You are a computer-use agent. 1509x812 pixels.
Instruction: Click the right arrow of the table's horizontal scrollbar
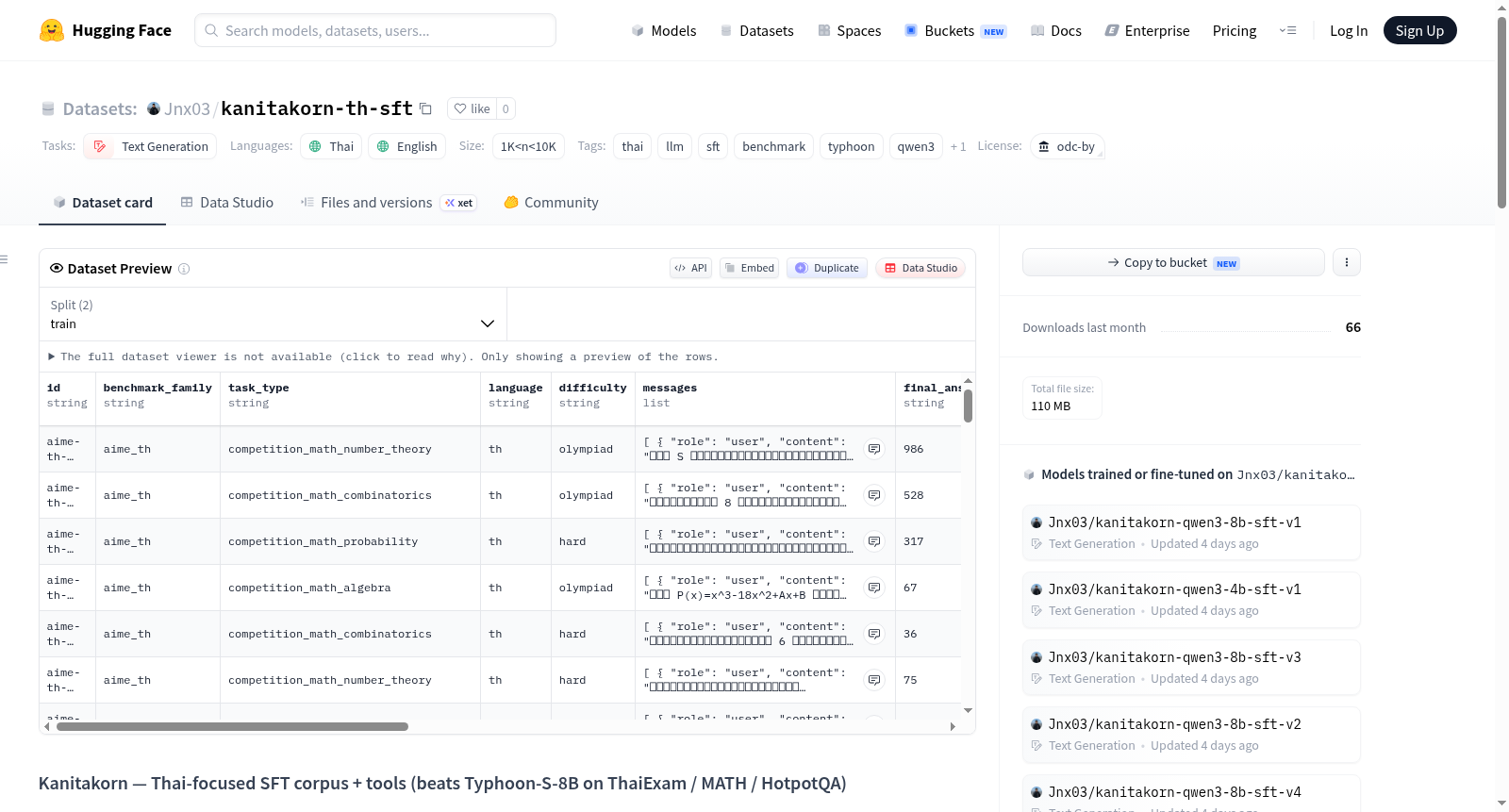953,727
